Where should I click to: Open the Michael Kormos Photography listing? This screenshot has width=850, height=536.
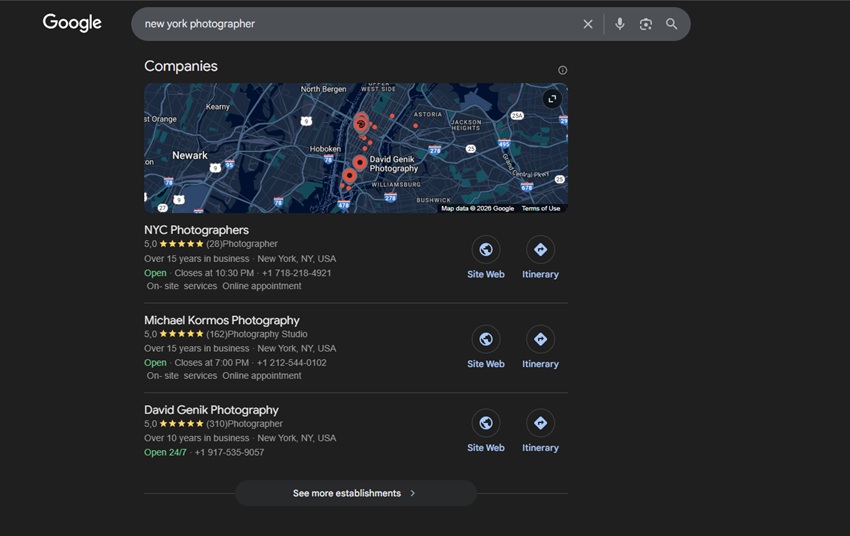click(222, 320)
